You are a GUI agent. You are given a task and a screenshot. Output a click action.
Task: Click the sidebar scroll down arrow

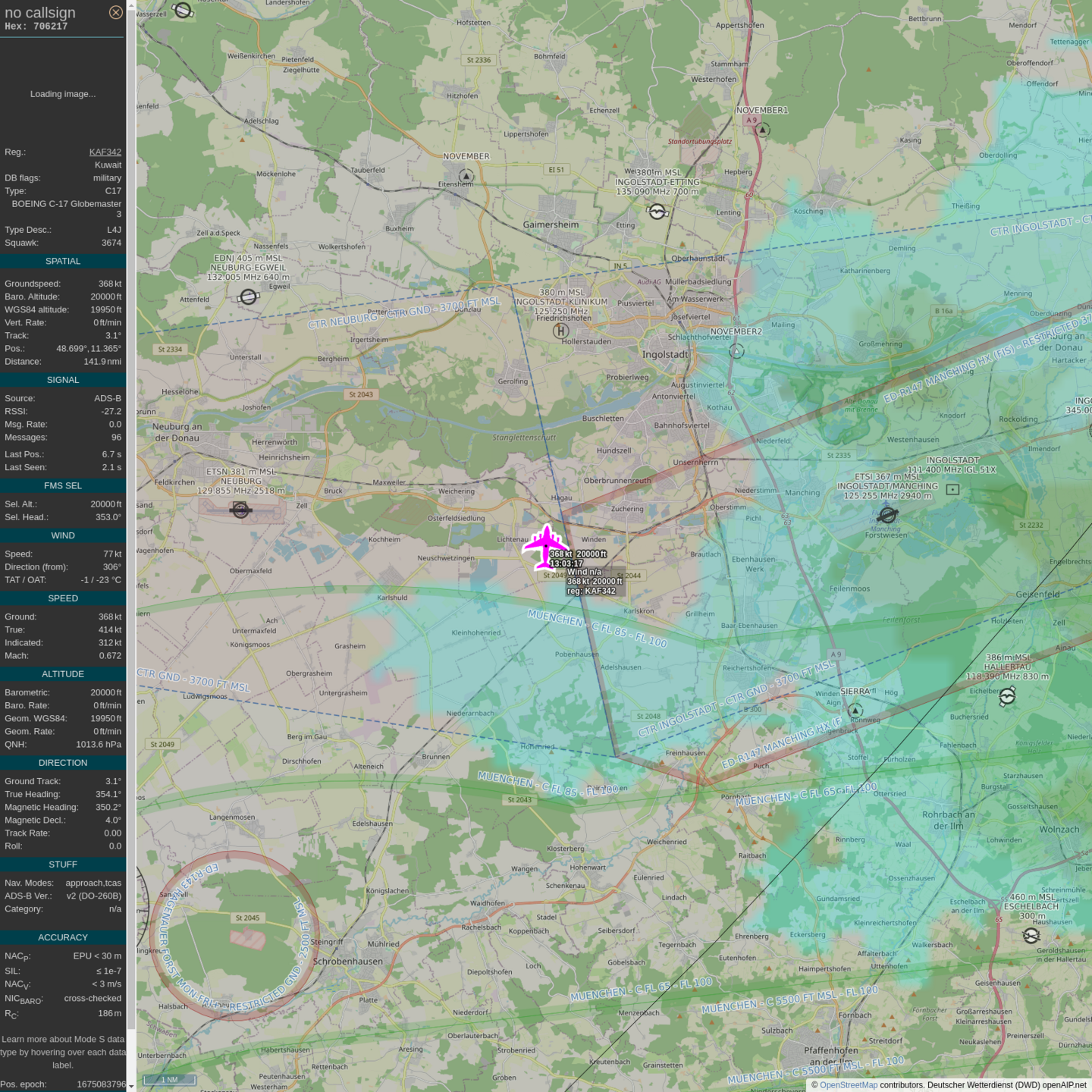(x=131, y=1086)
